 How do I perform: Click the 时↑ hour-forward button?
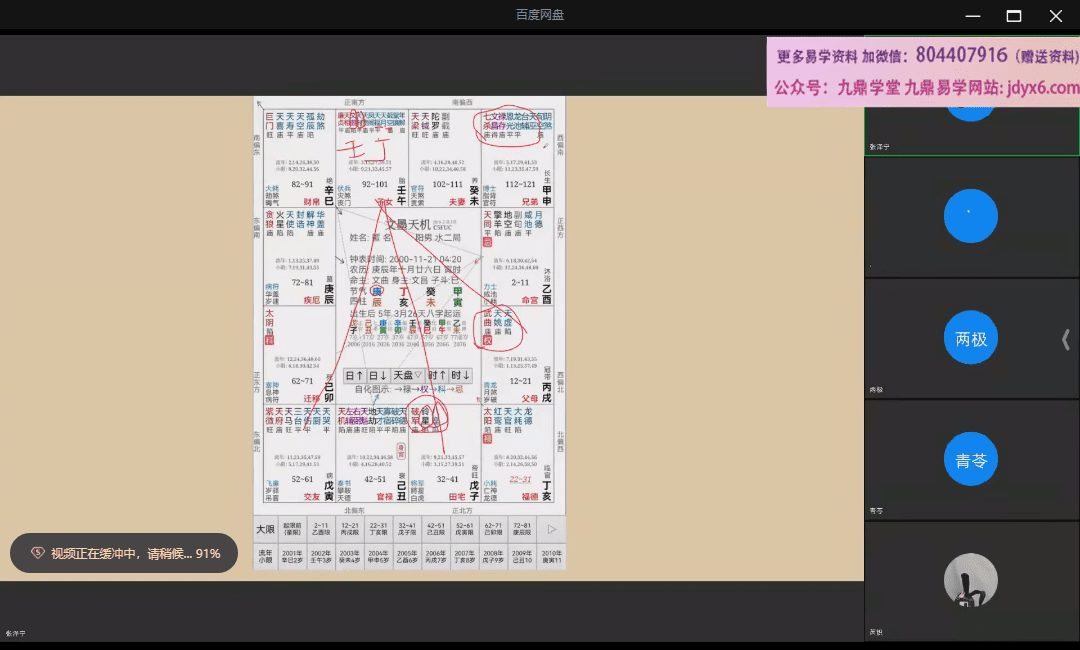point(436,375)
